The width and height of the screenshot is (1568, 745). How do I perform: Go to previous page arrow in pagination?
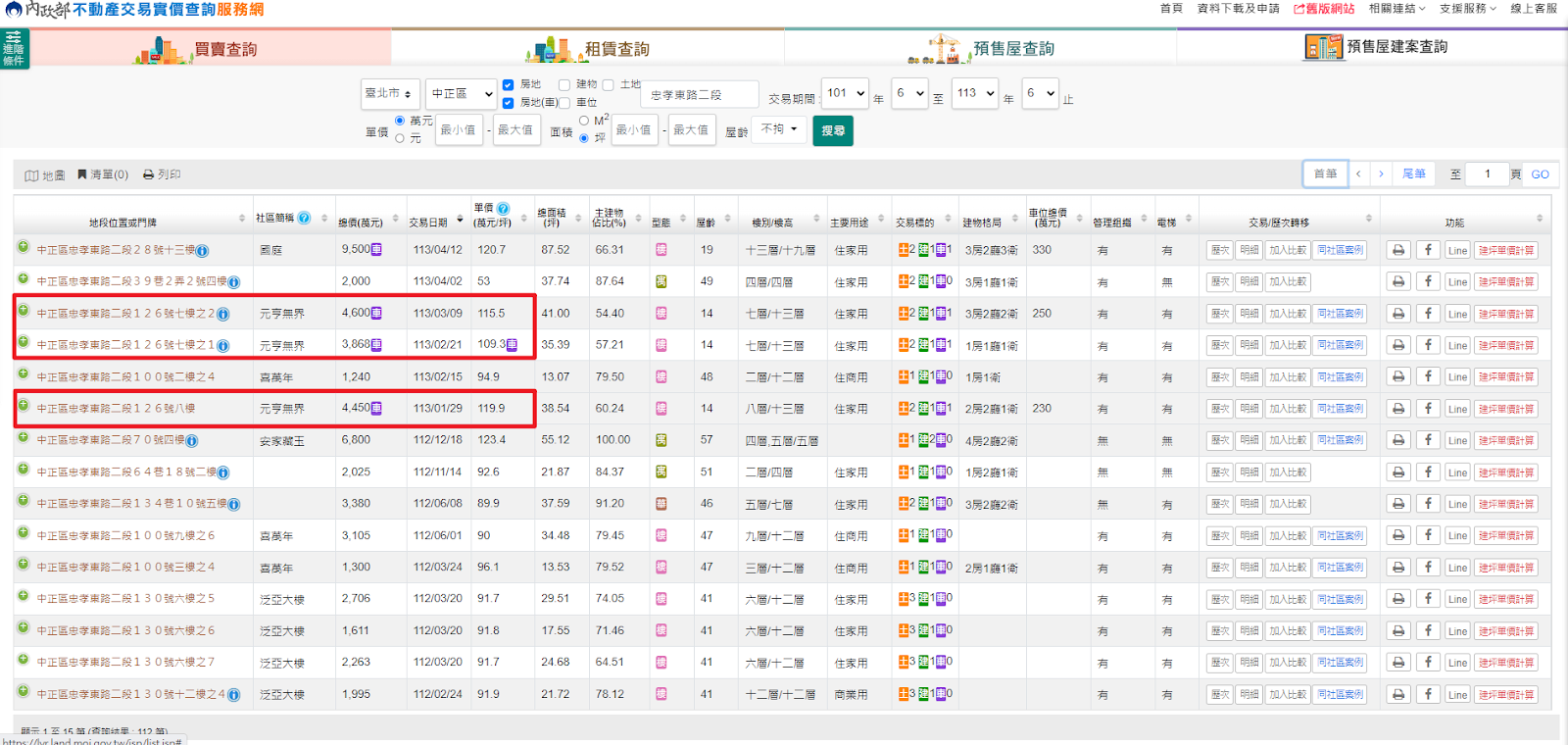click(1358, 174)
